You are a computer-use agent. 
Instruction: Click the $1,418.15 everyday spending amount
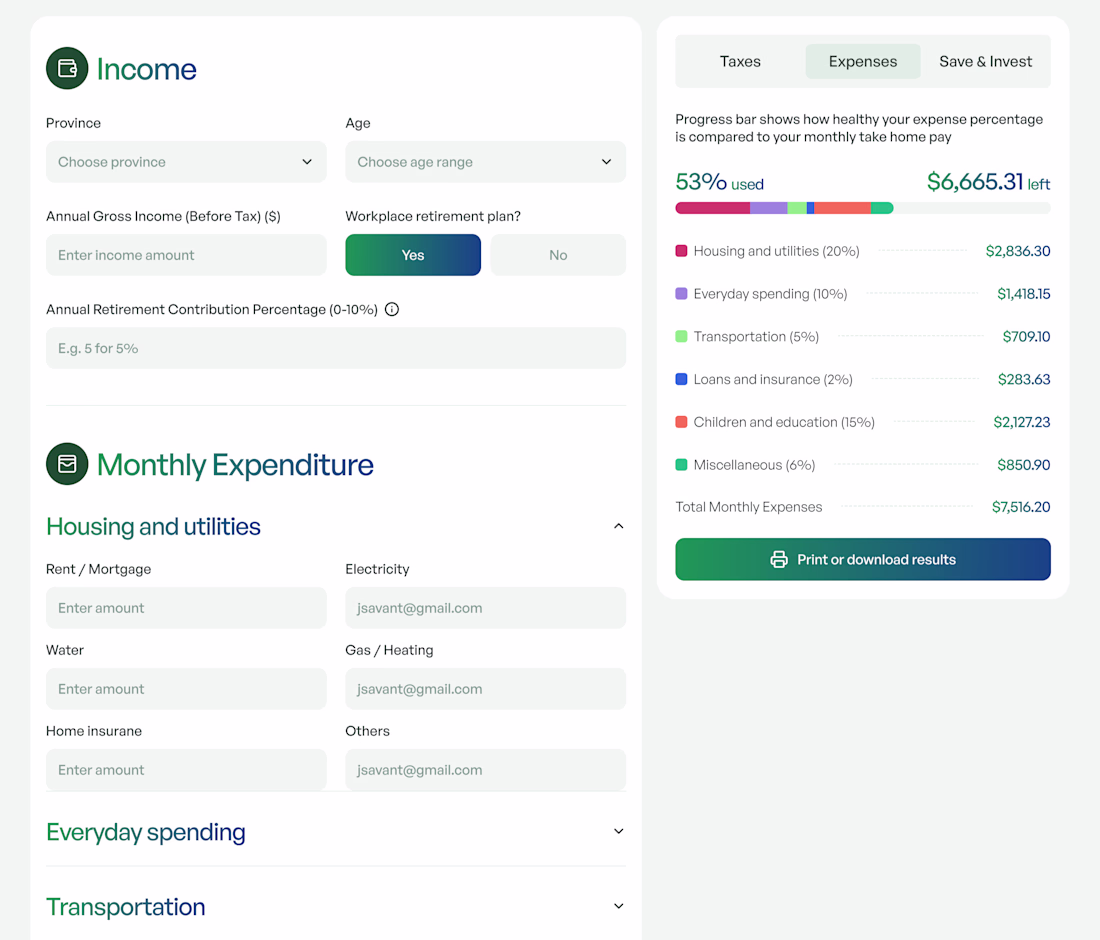(x=1024, y=293)
